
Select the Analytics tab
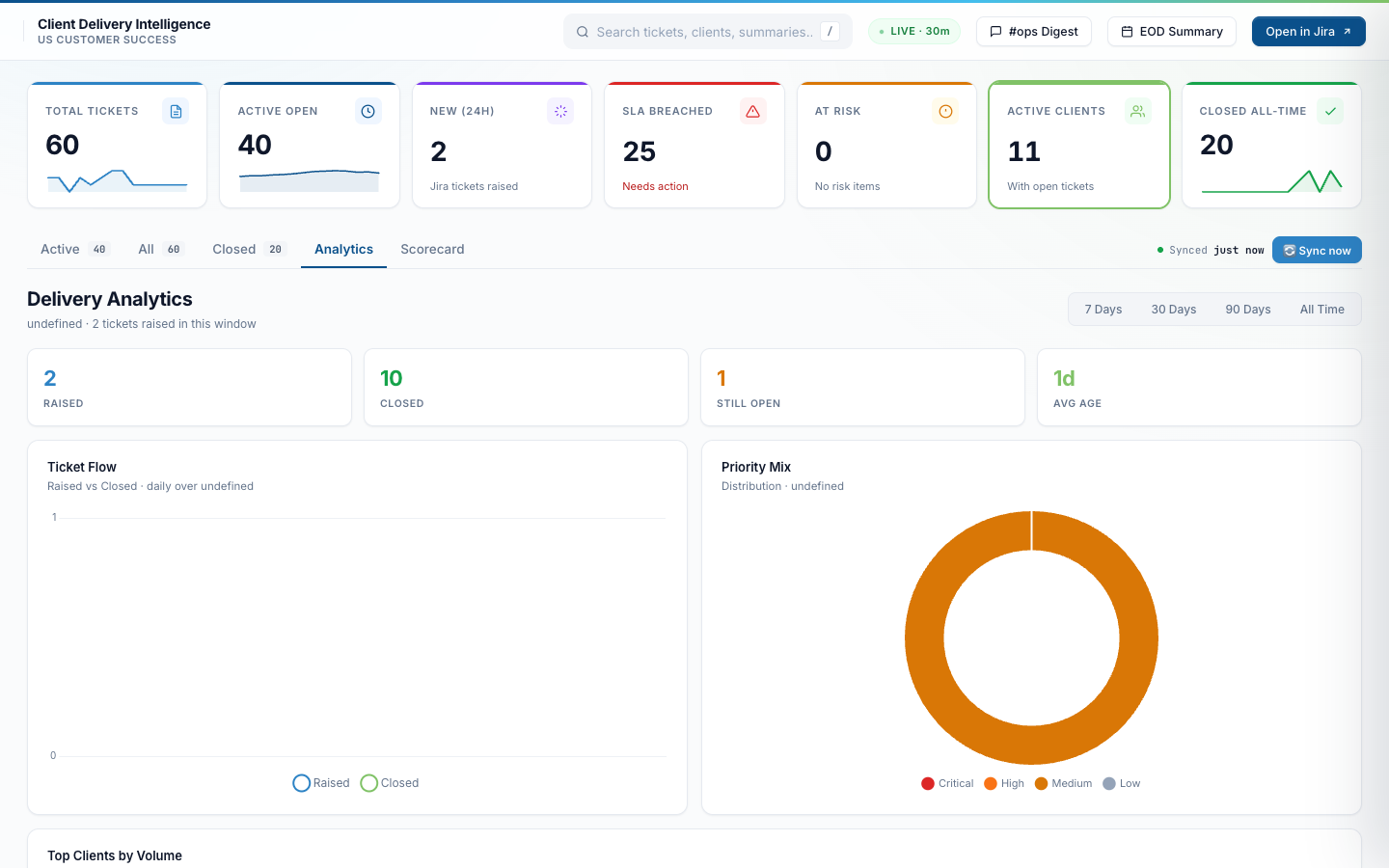point(343,249)
